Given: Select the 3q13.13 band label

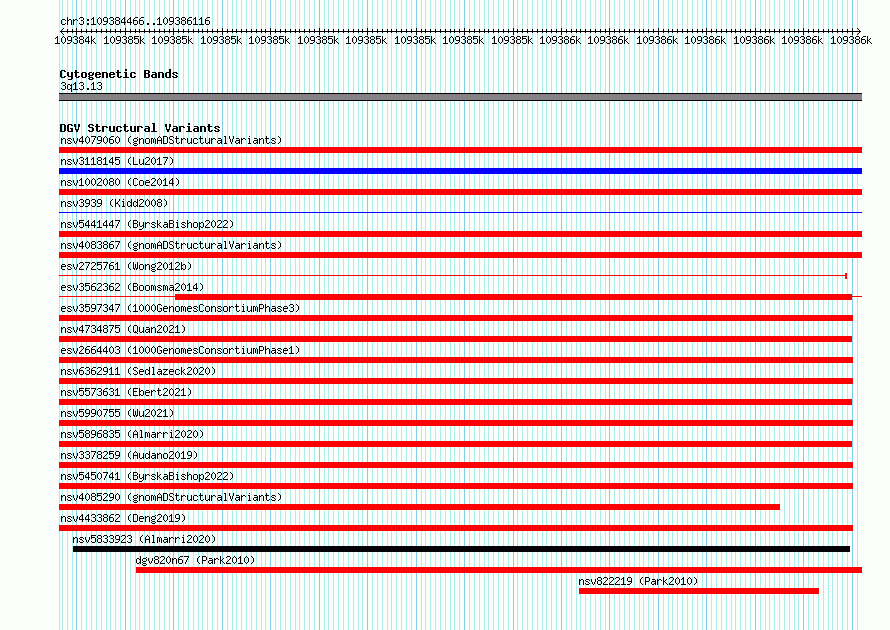Looking at the screenshot, I should tap(81, 86).
